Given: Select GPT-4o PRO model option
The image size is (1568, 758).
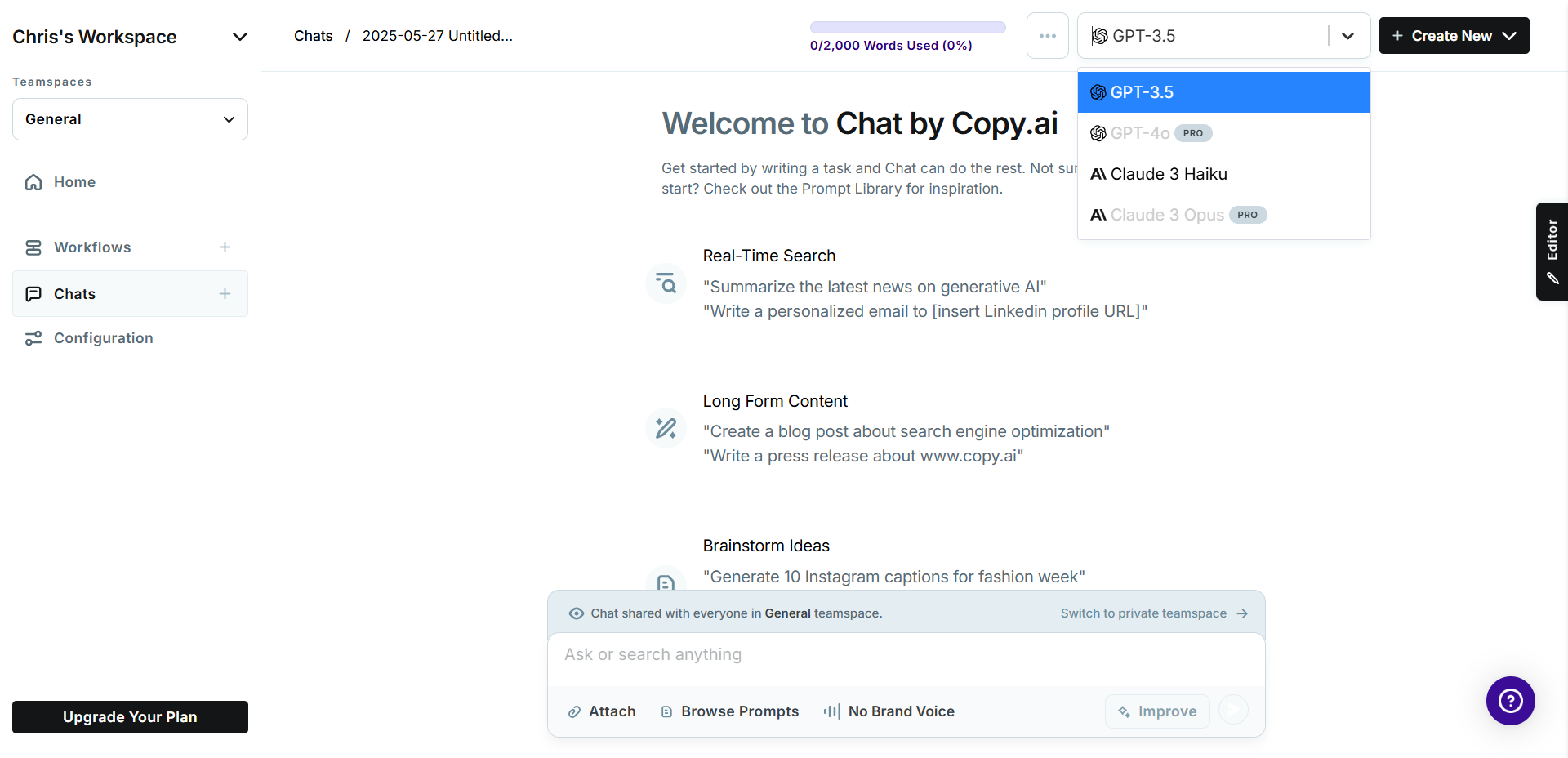Looking at the screenshot, I should coord(1223,133).
